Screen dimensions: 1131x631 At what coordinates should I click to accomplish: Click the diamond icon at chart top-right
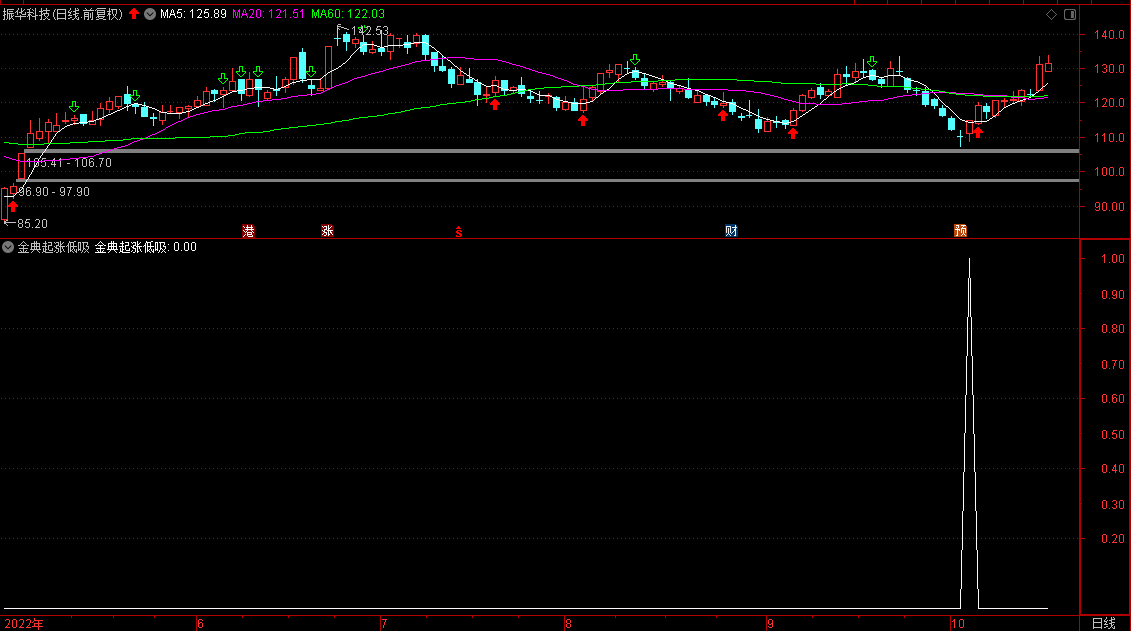click(1052, 14)
